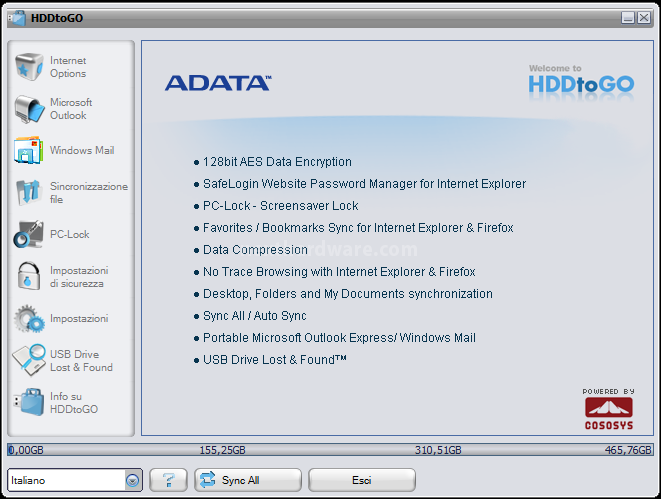Select the Windows Mail label

pyautogui.click(x=82, y=150)
